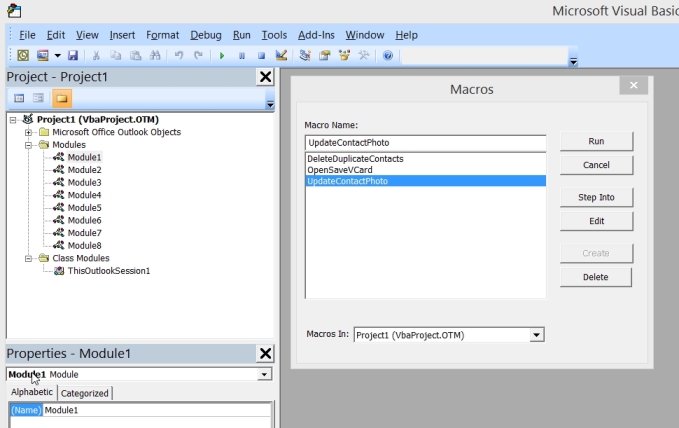Viewport: 679px width, 428px height.
Task: Select Module1 in project tree
Action: [x=84, y=157]
